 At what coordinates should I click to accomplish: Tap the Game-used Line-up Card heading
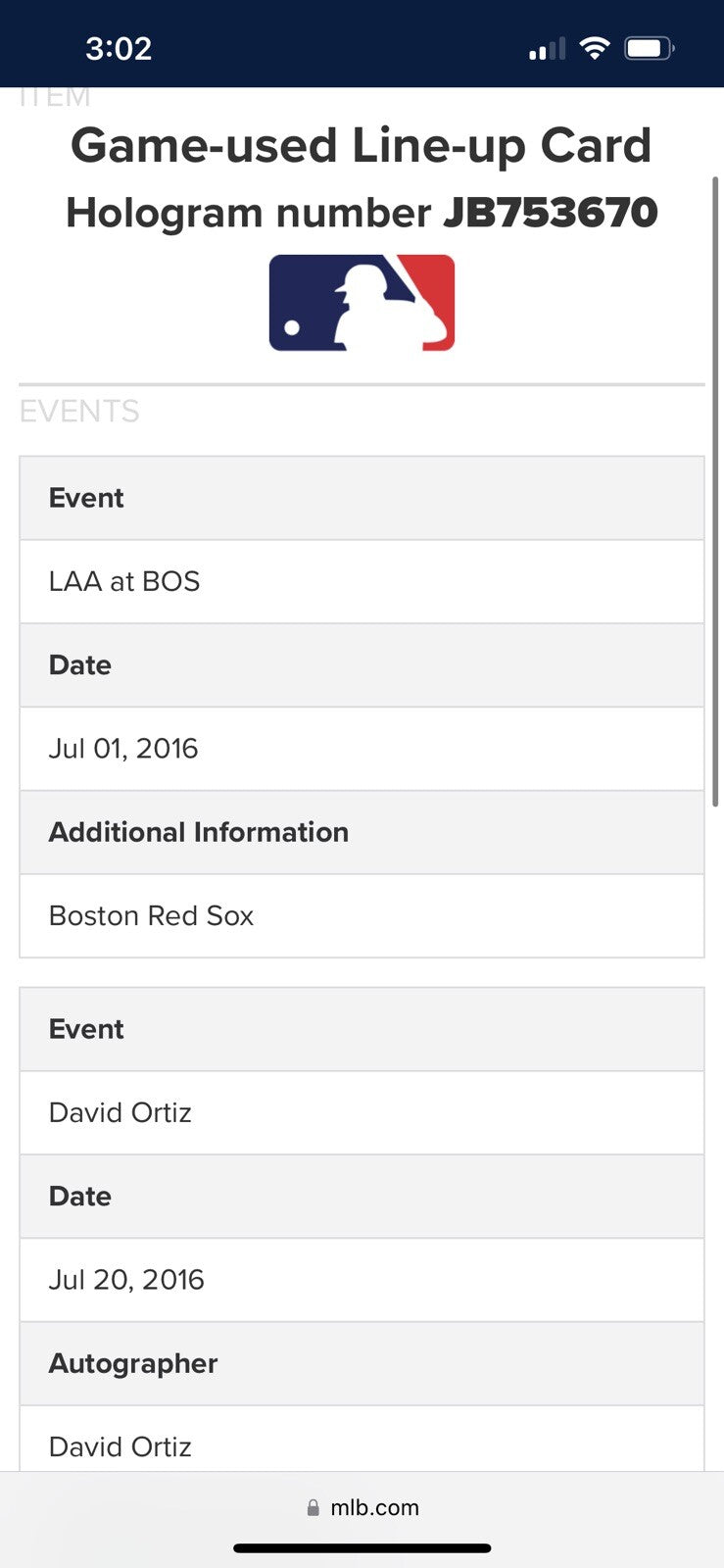point(362,146)
